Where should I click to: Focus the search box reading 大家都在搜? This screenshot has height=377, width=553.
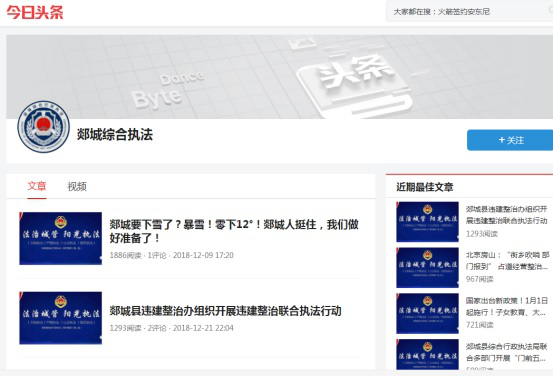coord(469,12)
